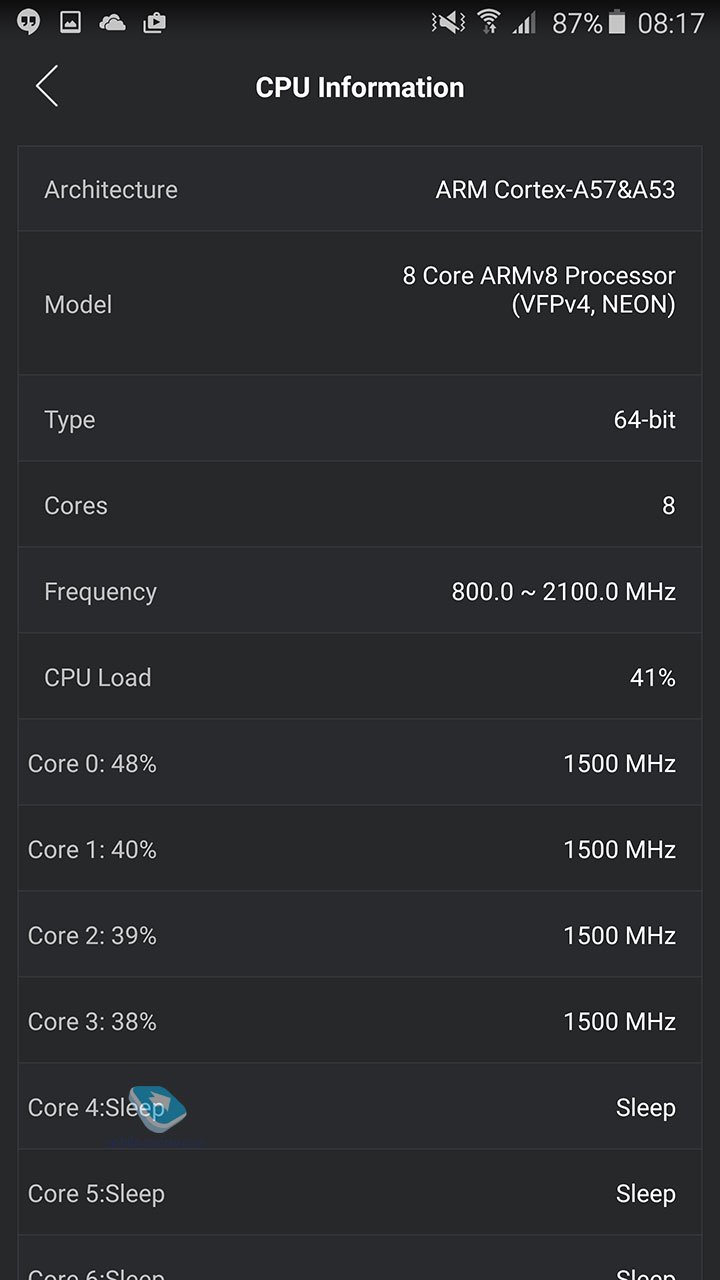Tap the cloud notification icon
720x1280 pixels.
[112, 22]
